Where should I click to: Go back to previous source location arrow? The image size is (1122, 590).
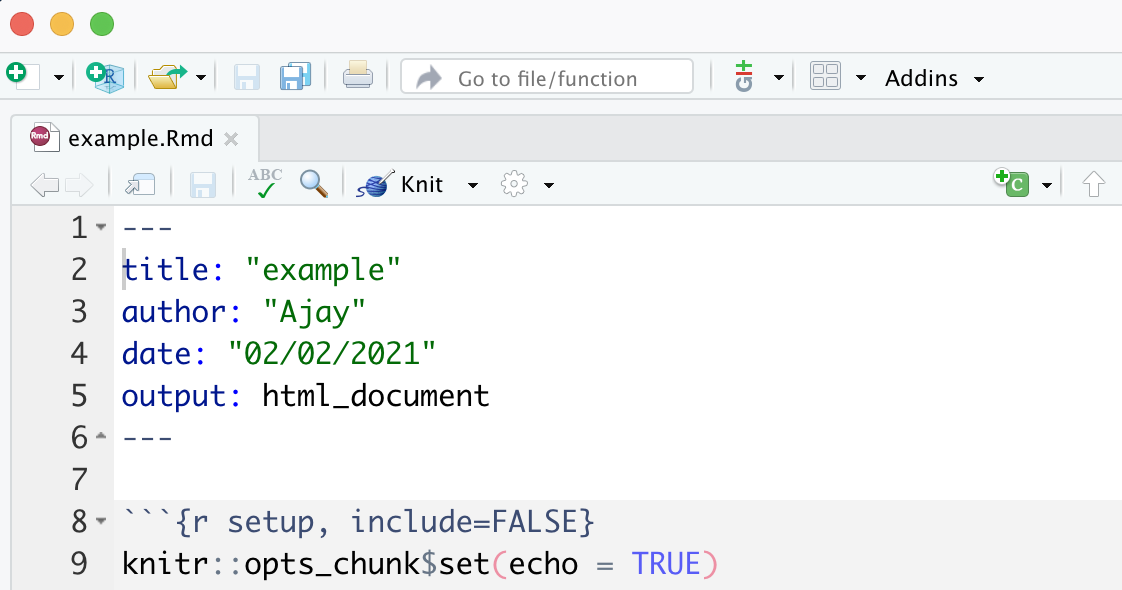(44, 185)
